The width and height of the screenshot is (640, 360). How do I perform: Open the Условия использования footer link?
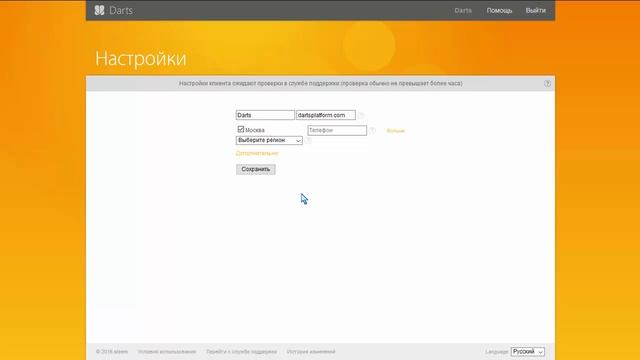click(167, 351)
